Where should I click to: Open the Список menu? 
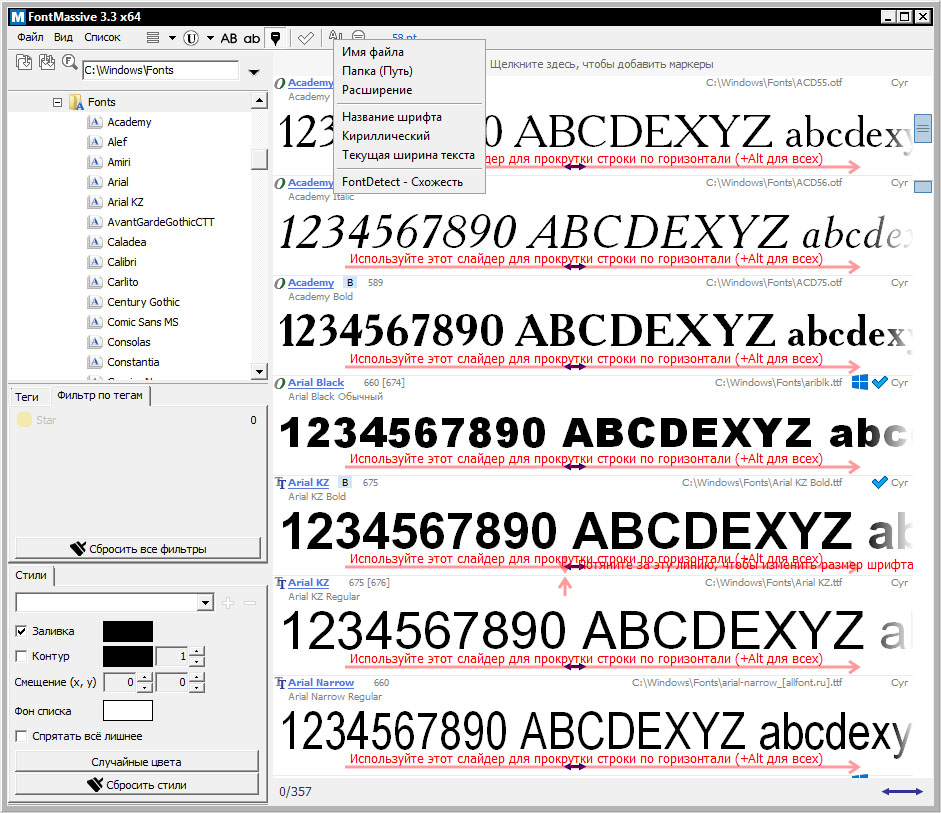click(102, 37)
